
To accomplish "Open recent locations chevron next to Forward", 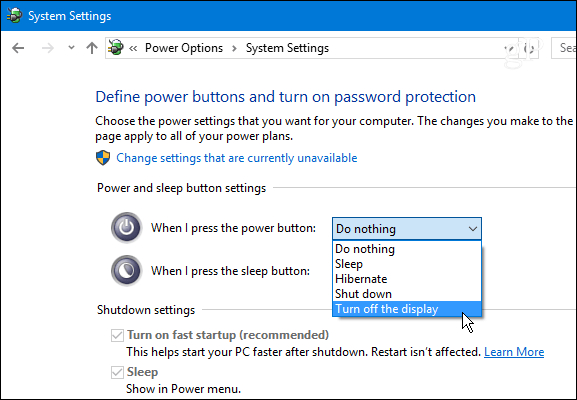I will (x=71, y=47).
